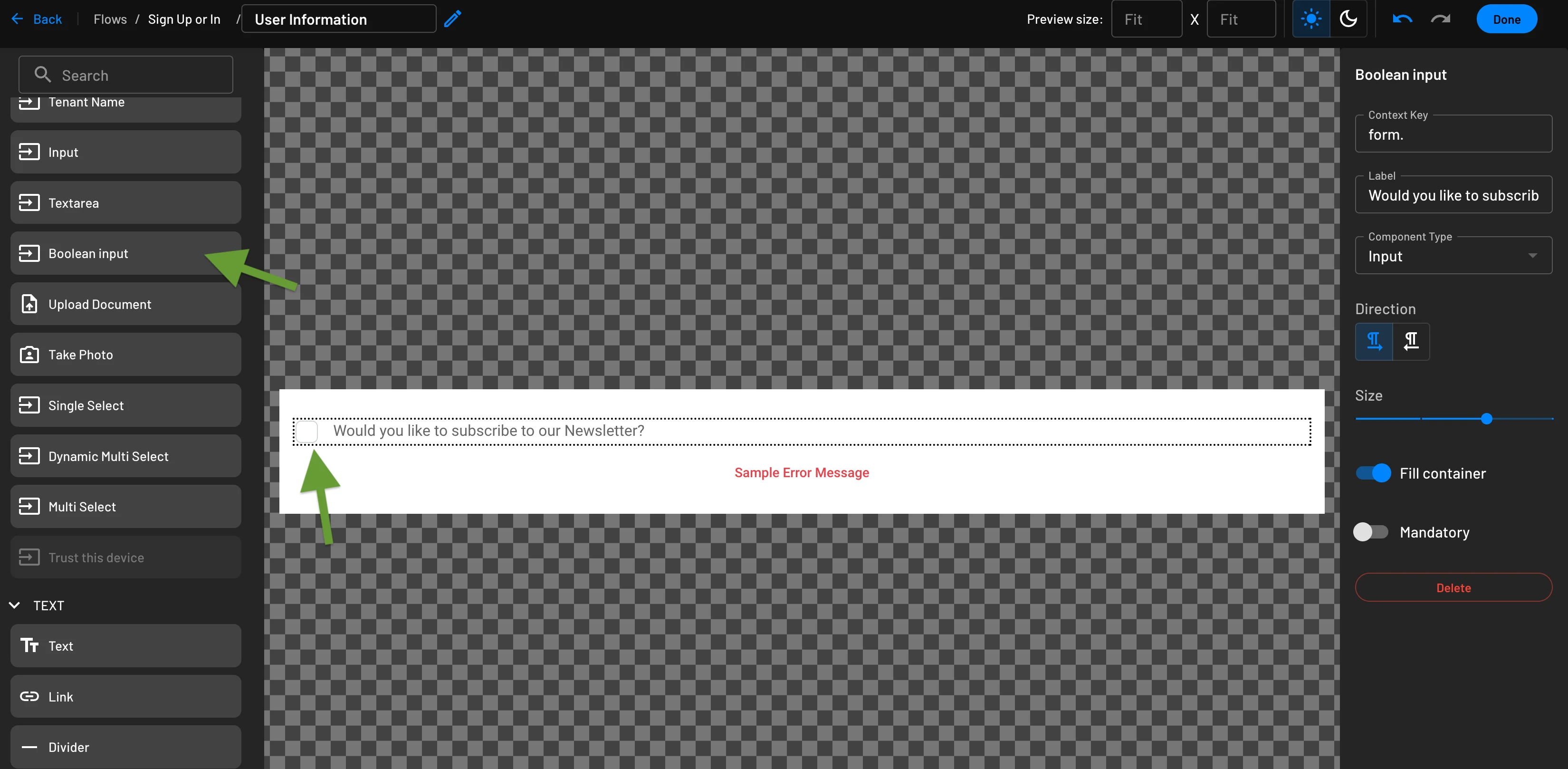Click the left-to-right direction icon
1568x769 pixels.
tap(1374, 340)
